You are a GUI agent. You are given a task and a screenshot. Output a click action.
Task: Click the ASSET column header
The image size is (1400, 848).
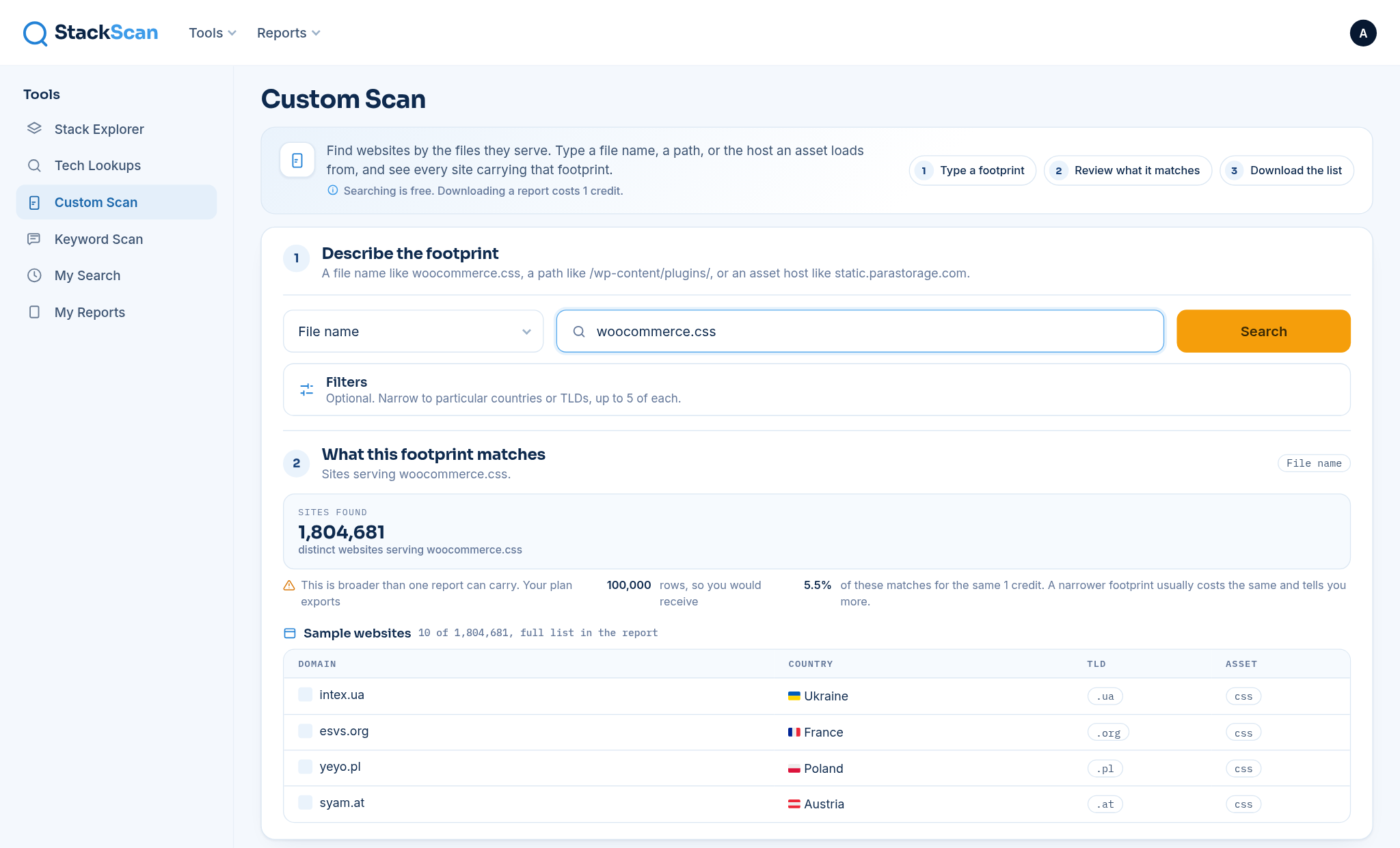tap(1241, 664)
